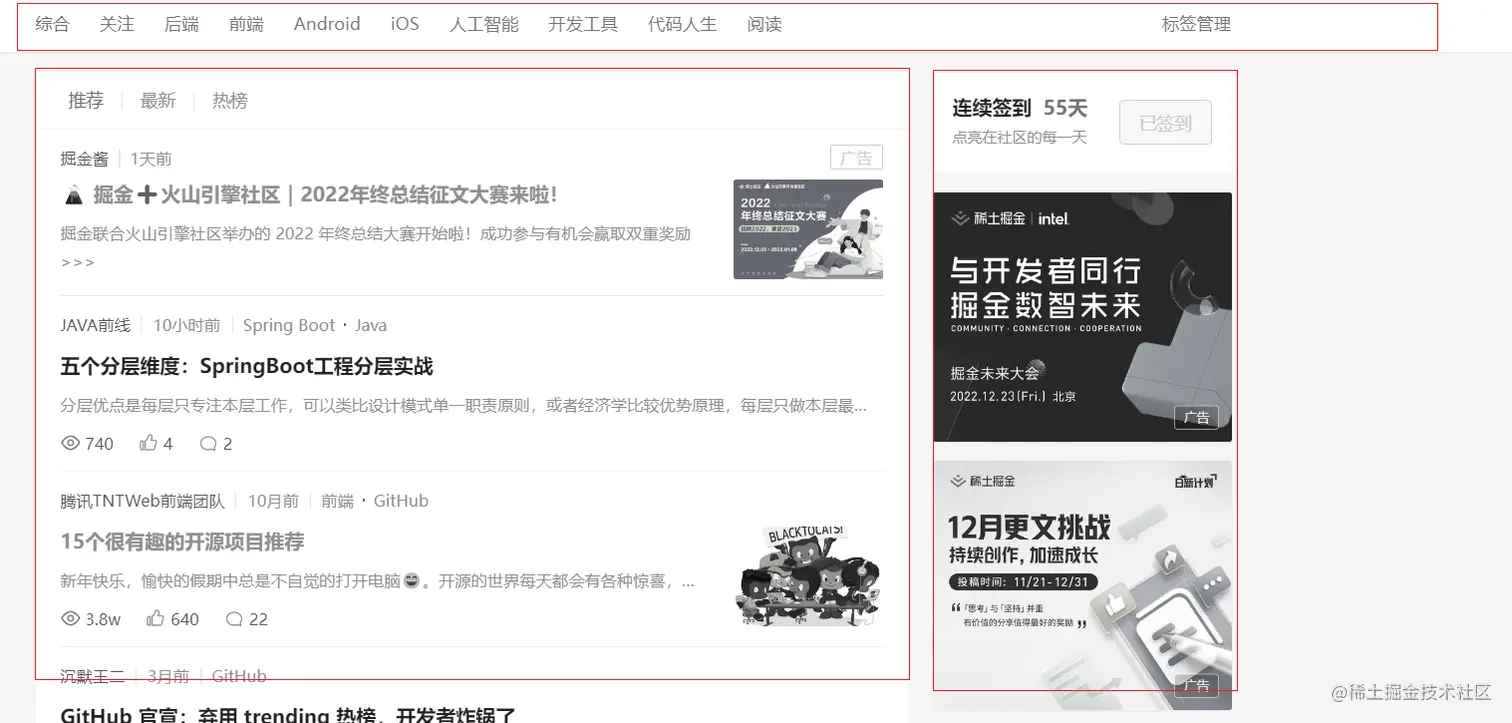Click the BLACKTOCATS article thumbnail

(x=808, y=578)
